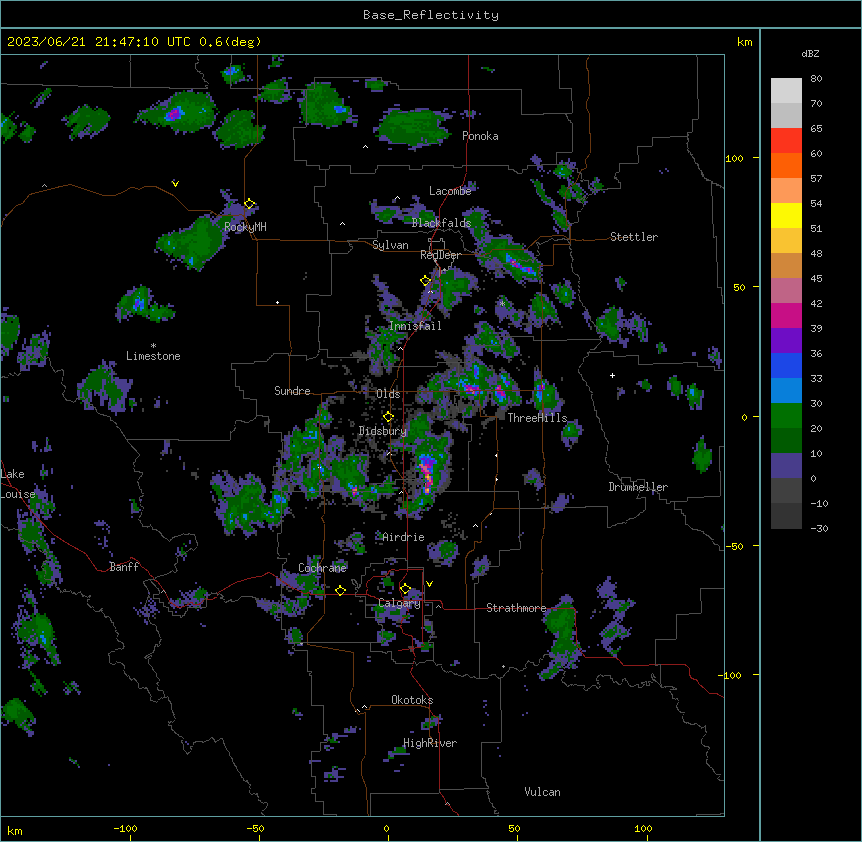Screen dimensions: 862x842
Task: Select the -50 tick on right axis
Action: point(734,546)
